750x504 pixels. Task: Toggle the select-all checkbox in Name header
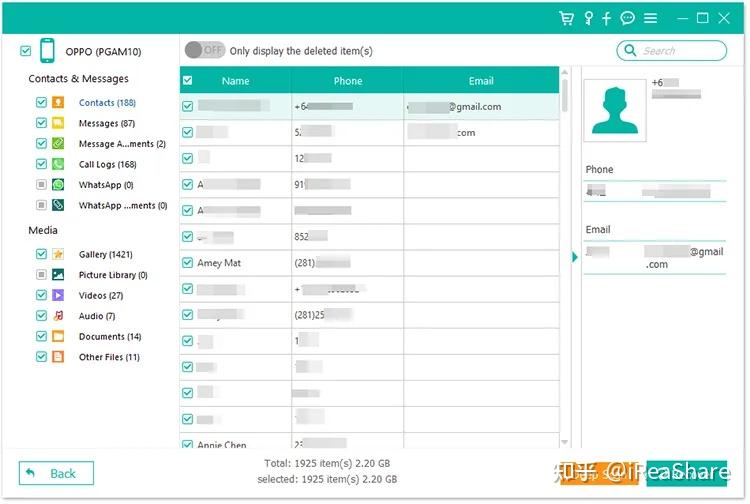tap(188, 80)
